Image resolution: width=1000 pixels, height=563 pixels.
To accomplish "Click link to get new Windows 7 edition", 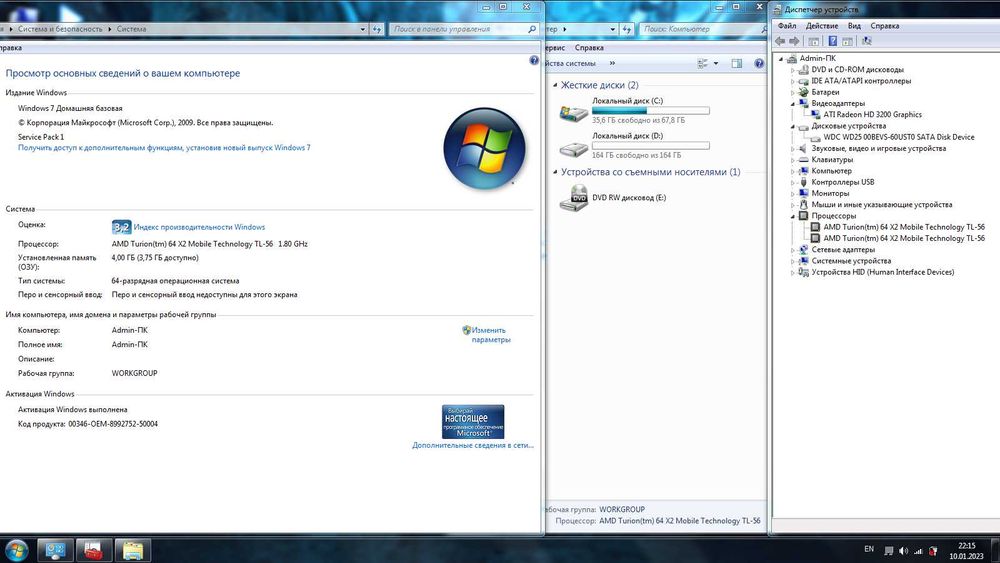I will [x=164, y=148].
